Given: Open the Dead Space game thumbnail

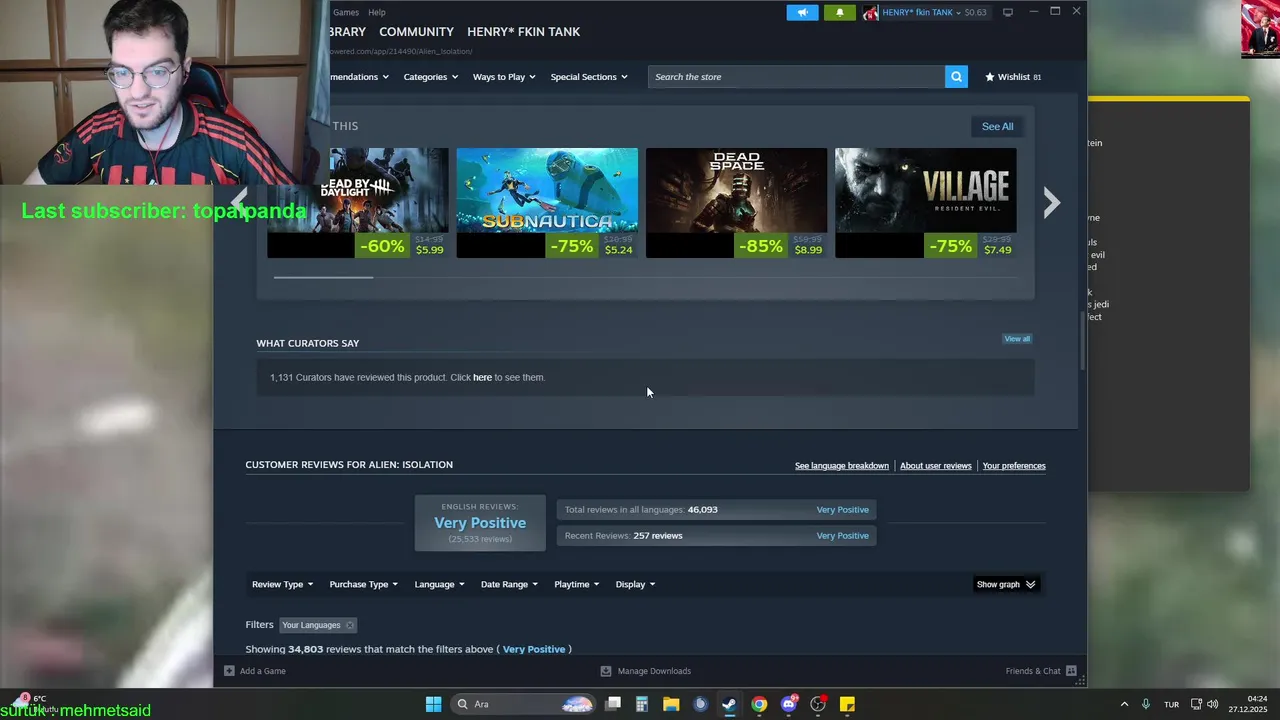Looking at the screenshot, I should point(736,203).
